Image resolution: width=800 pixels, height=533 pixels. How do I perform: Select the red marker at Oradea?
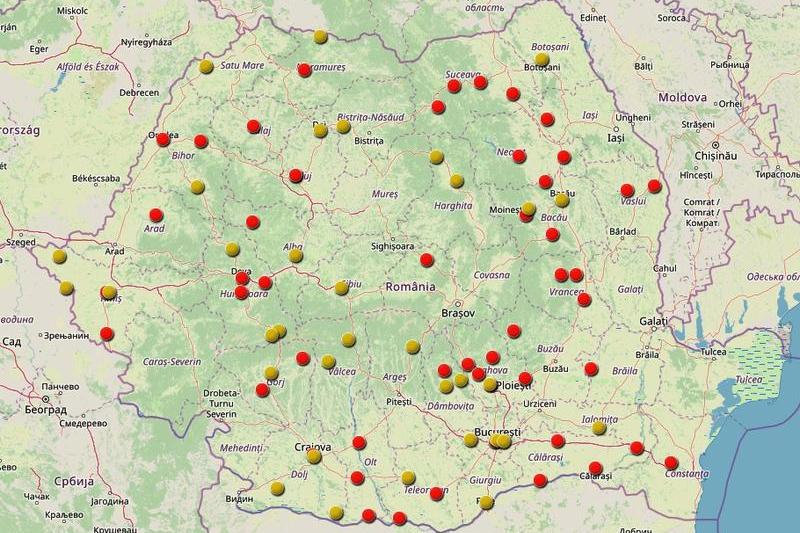click(163, 140)
